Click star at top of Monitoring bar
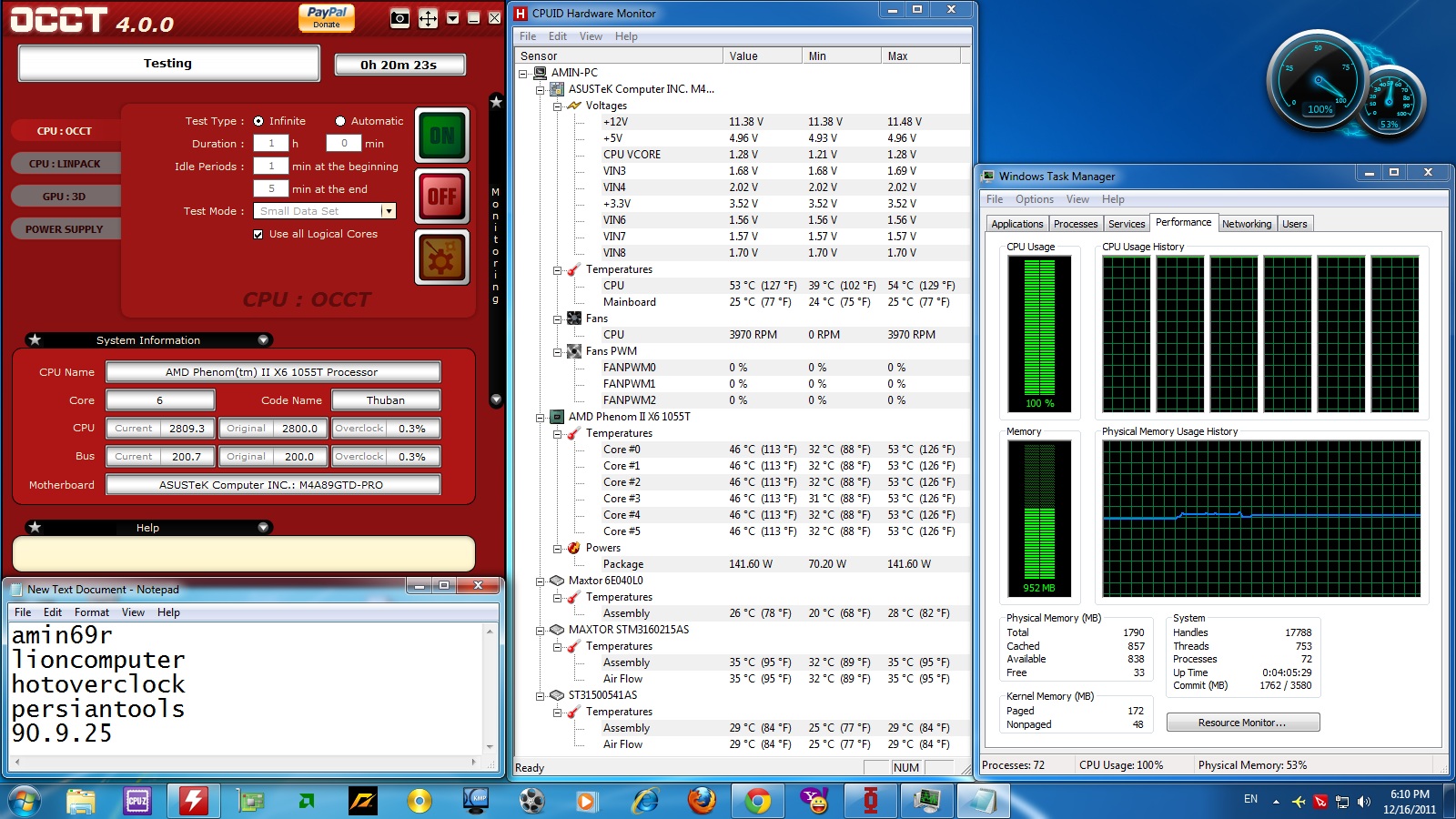The width and height of the screenshot is (1456, 819). coord(496,102)
